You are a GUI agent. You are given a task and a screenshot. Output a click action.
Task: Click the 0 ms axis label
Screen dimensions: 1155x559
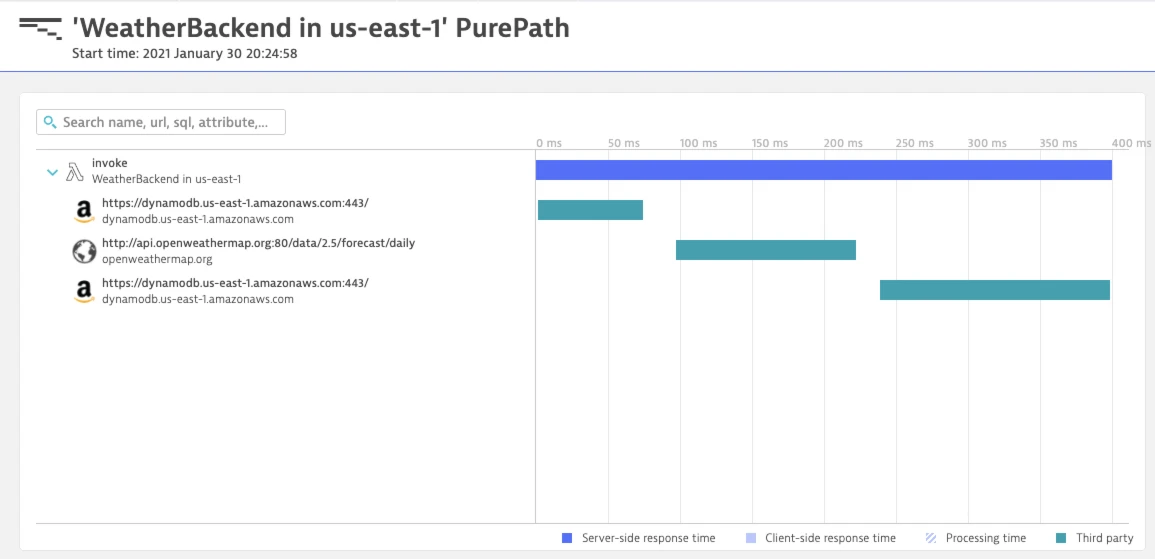(550, 143)
